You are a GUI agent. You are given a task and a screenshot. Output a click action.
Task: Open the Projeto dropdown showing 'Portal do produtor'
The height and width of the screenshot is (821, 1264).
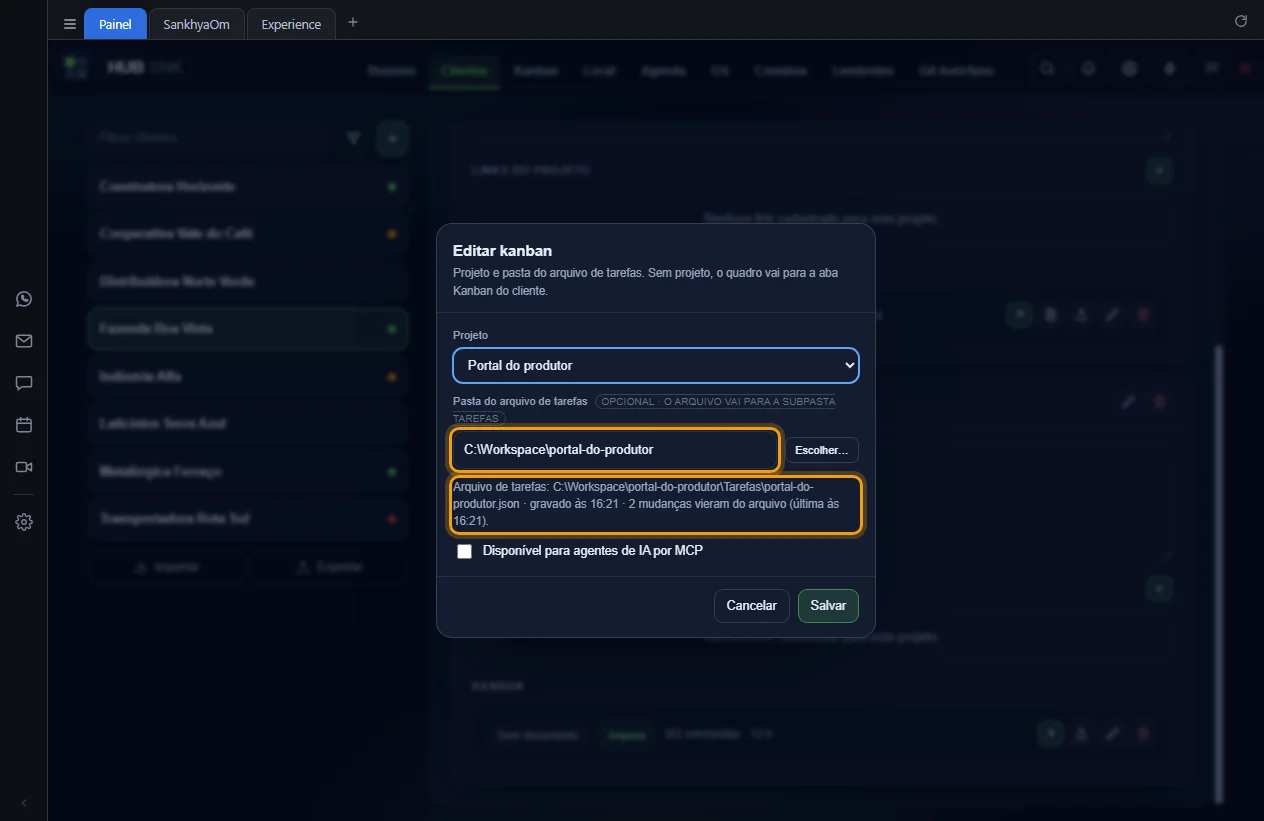point(656,365)
